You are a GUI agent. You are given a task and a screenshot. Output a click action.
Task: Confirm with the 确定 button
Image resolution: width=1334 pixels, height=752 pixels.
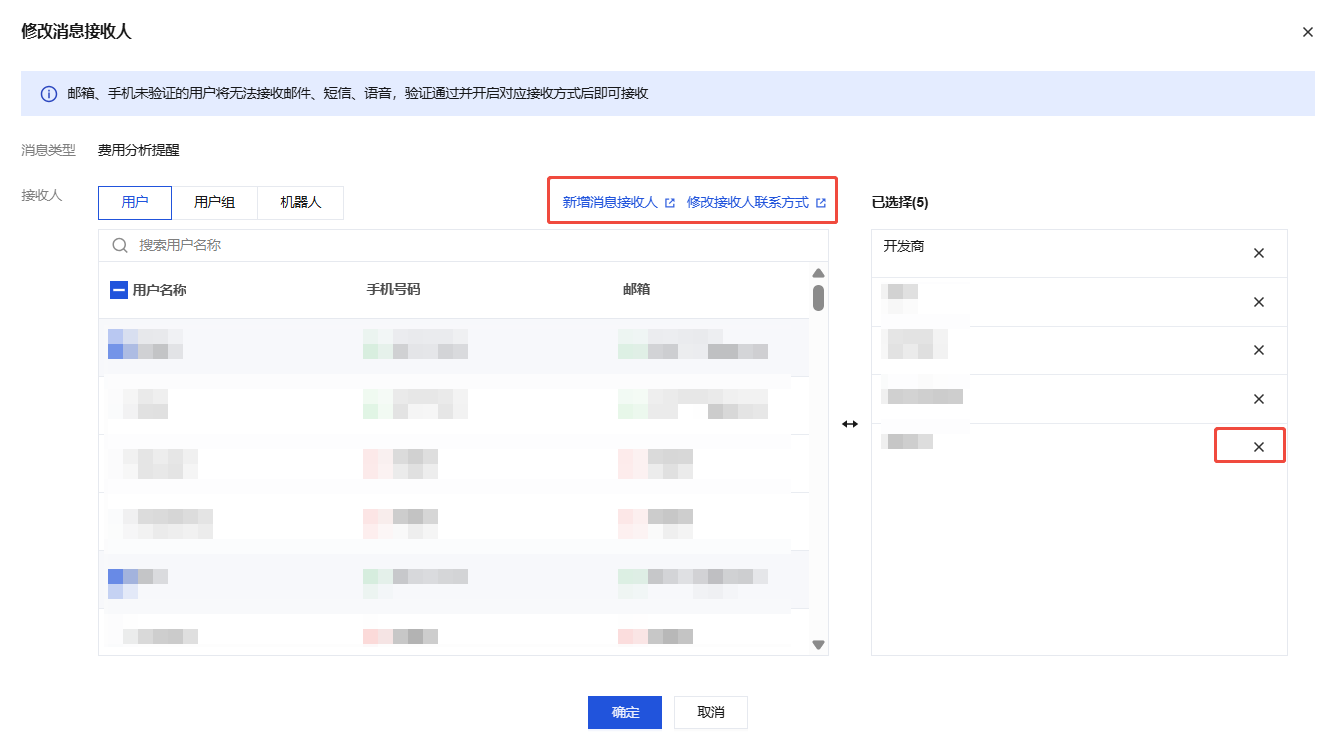pyautogui.click(x=625, y=712)
